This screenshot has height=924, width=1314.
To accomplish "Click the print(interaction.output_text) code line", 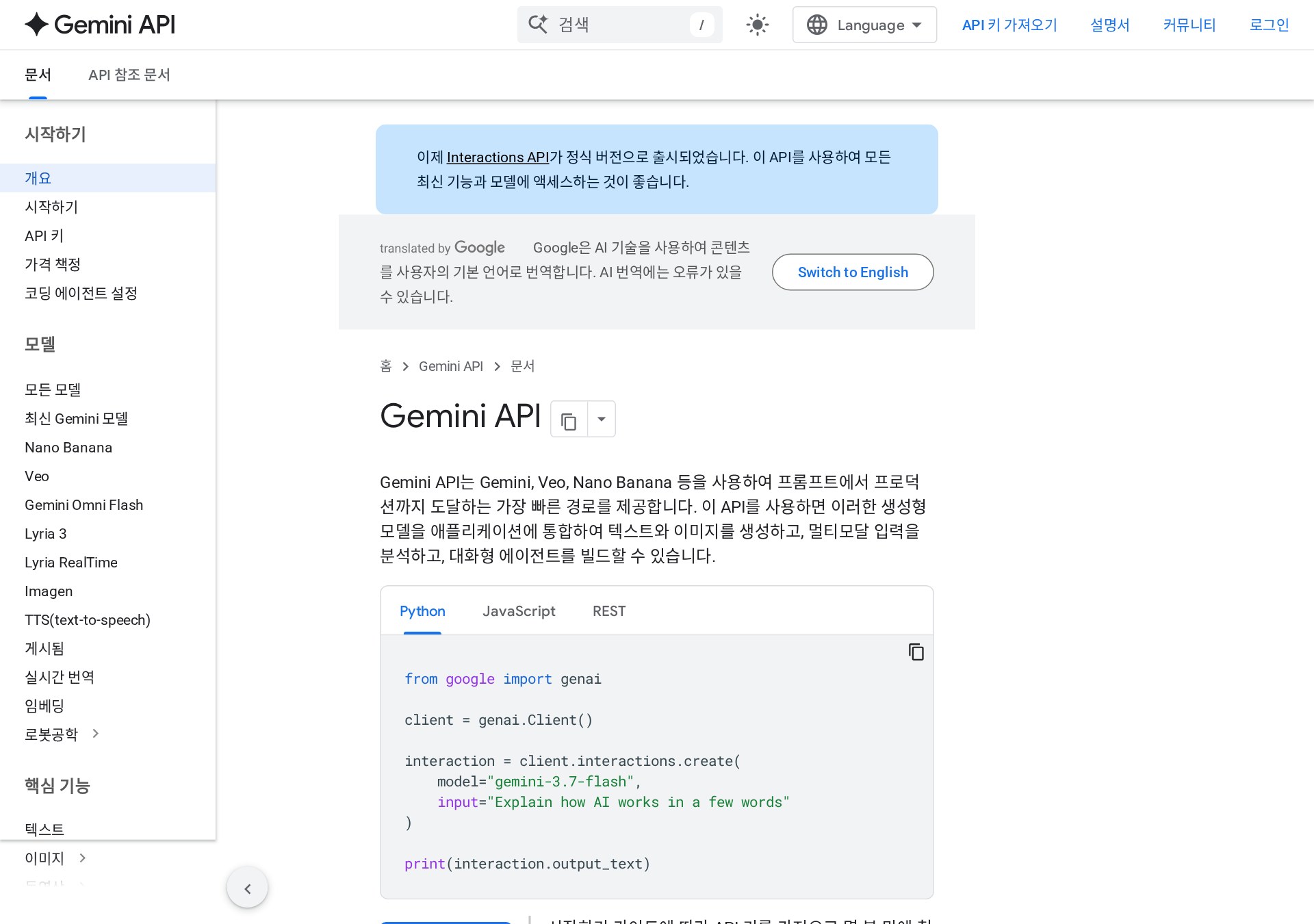I will (527, 864).
